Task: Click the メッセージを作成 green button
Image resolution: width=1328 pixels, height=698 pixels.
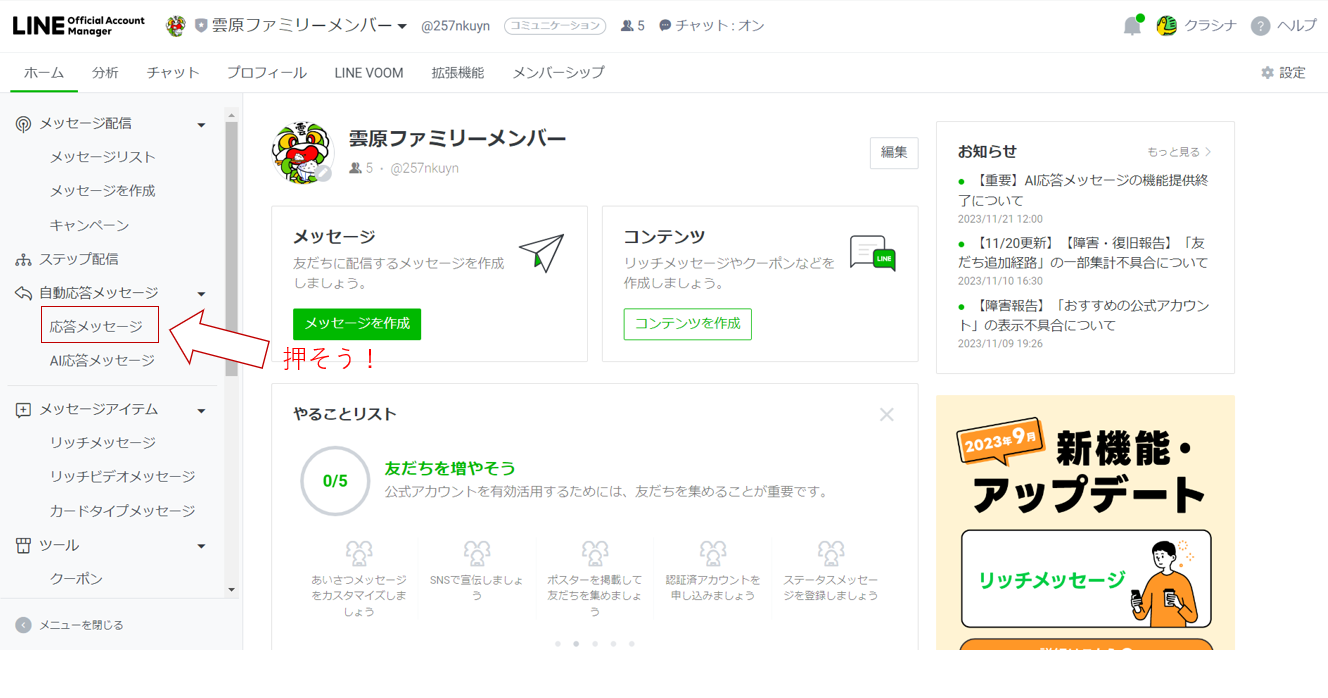Action: 357,324
